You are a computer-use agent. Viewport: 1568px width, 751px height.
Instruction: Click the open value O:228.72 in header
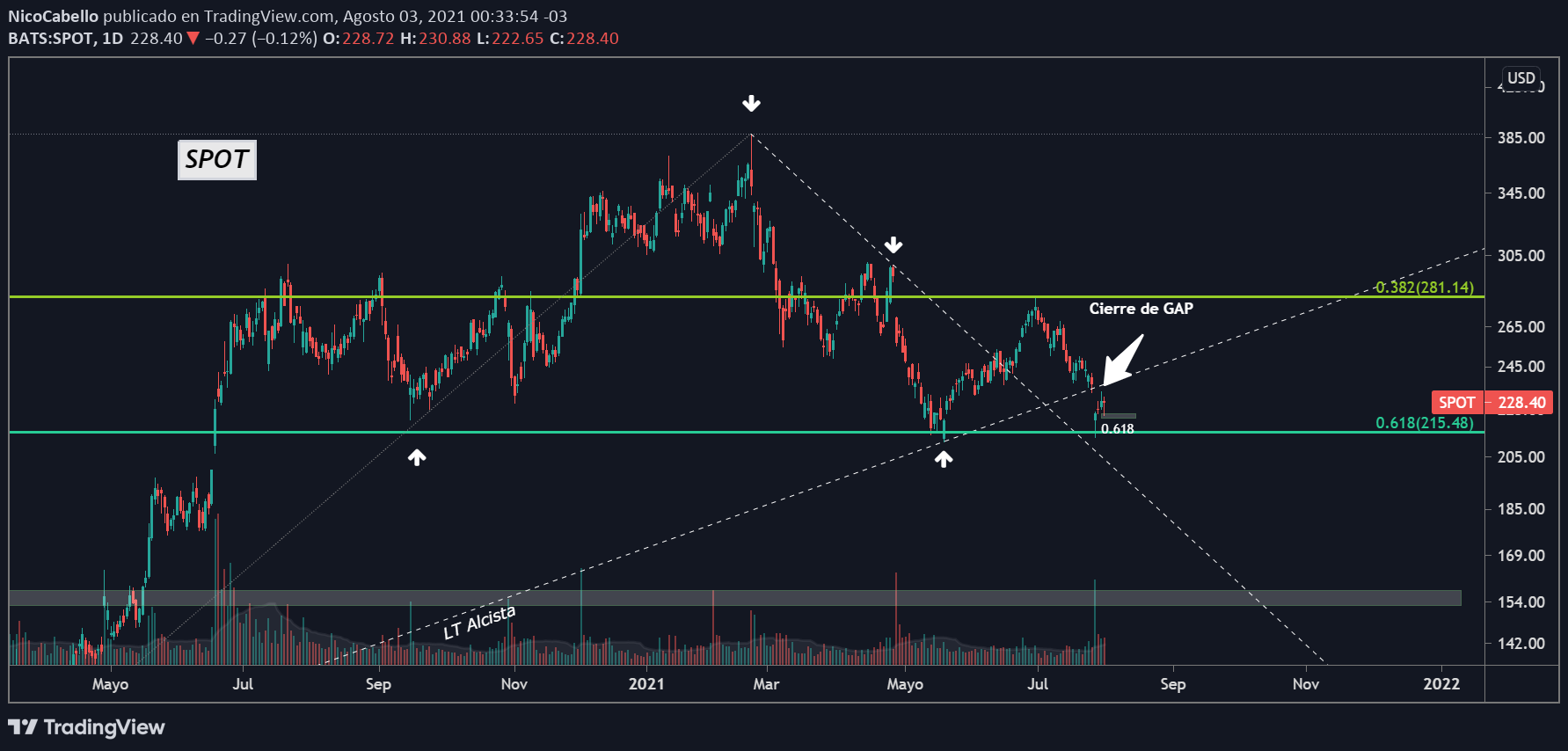tap(359, 39)
